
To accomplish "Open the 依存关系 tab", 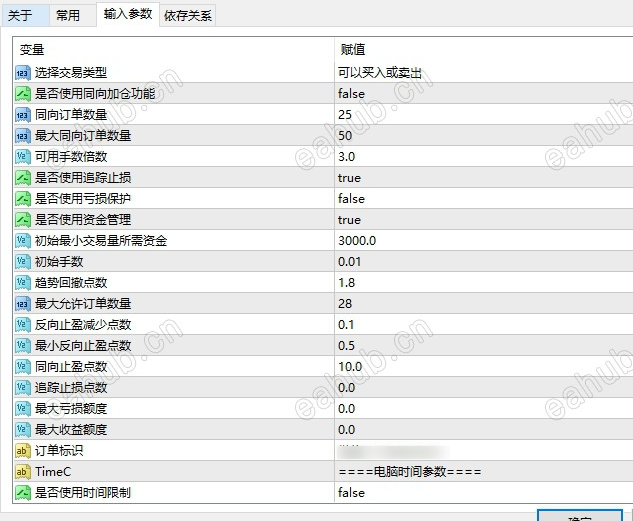I will 188,15.
